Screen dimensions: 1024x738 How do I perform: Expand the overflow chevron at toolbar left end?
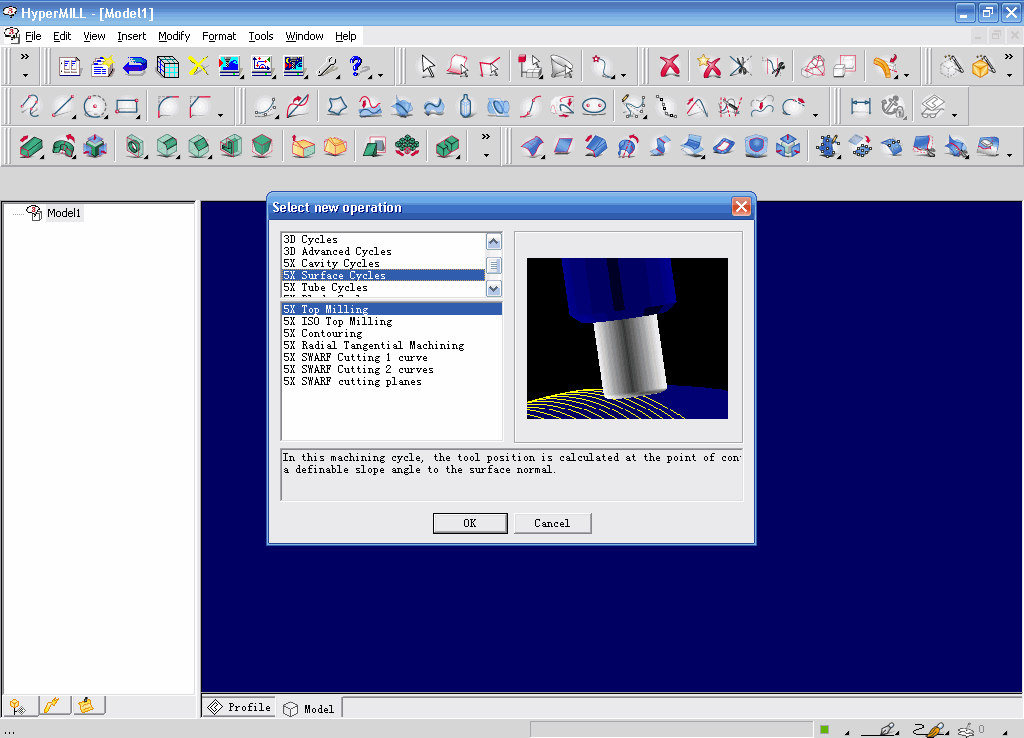[x=25, y=57]
